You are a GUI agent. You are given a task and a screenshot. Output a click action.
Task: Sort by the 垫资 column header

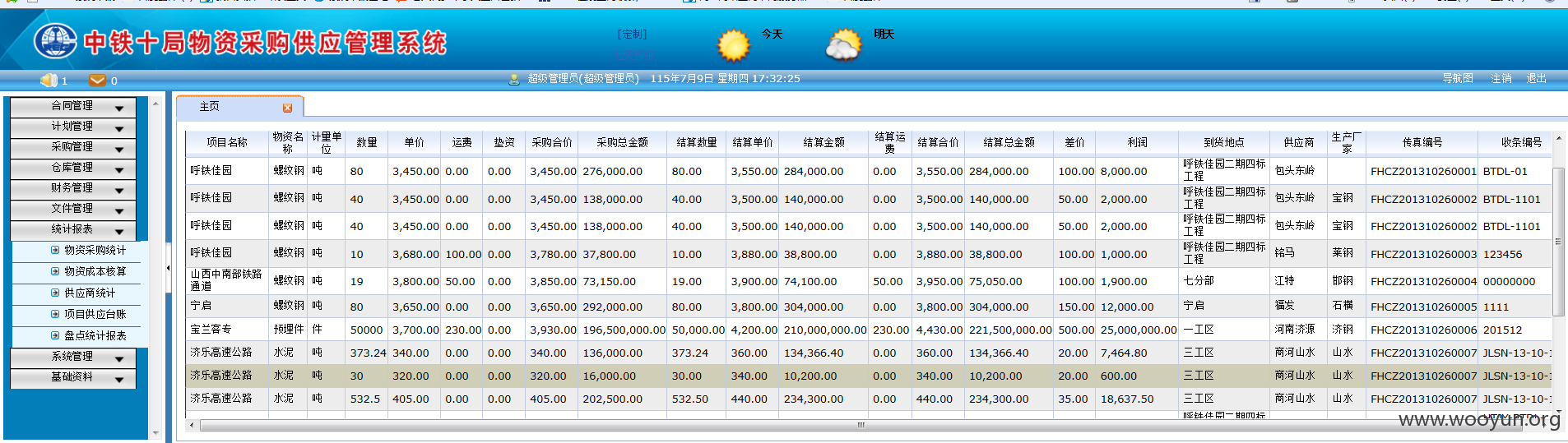504,143
